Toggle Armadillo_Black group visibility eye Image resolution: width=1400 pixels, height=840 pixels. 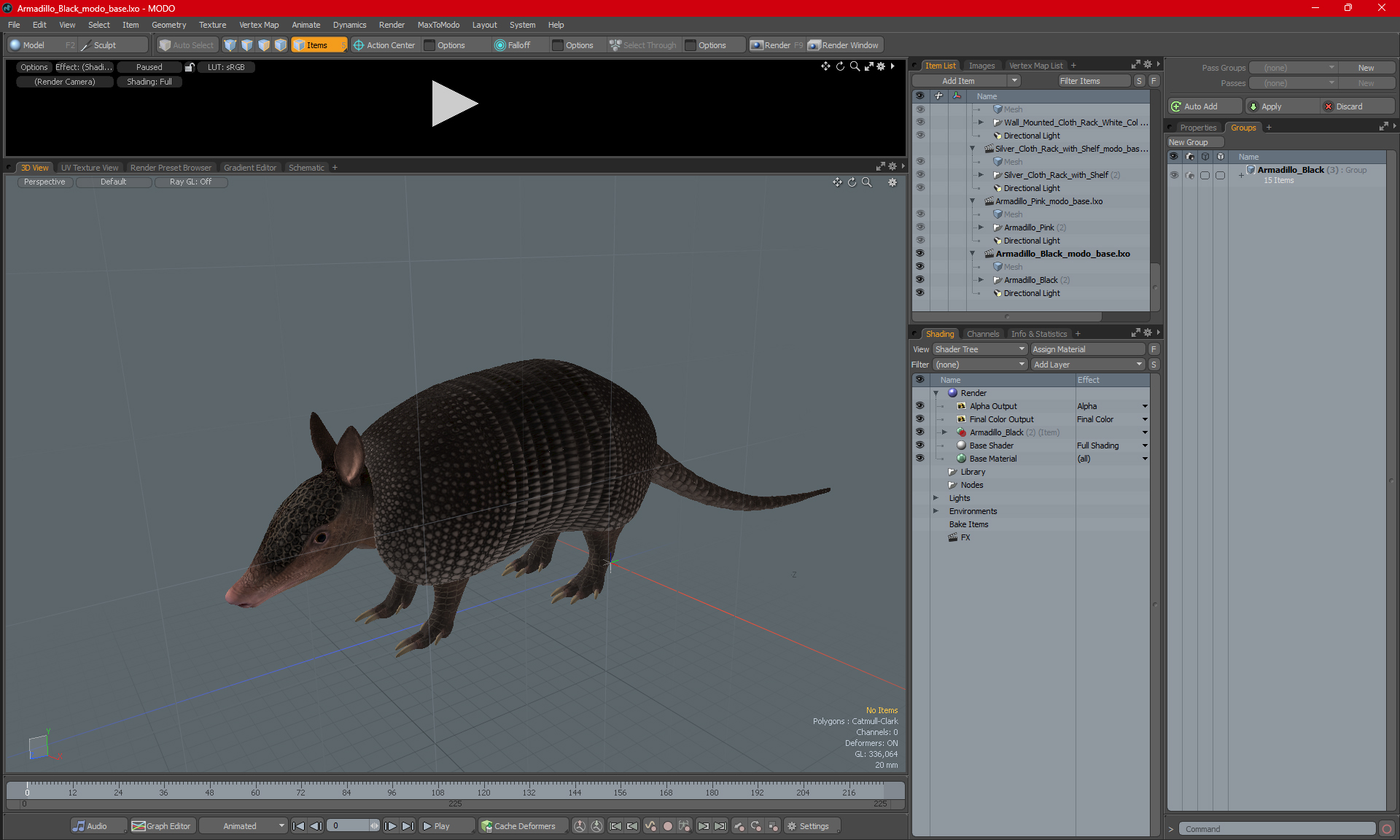(1174, 175)
